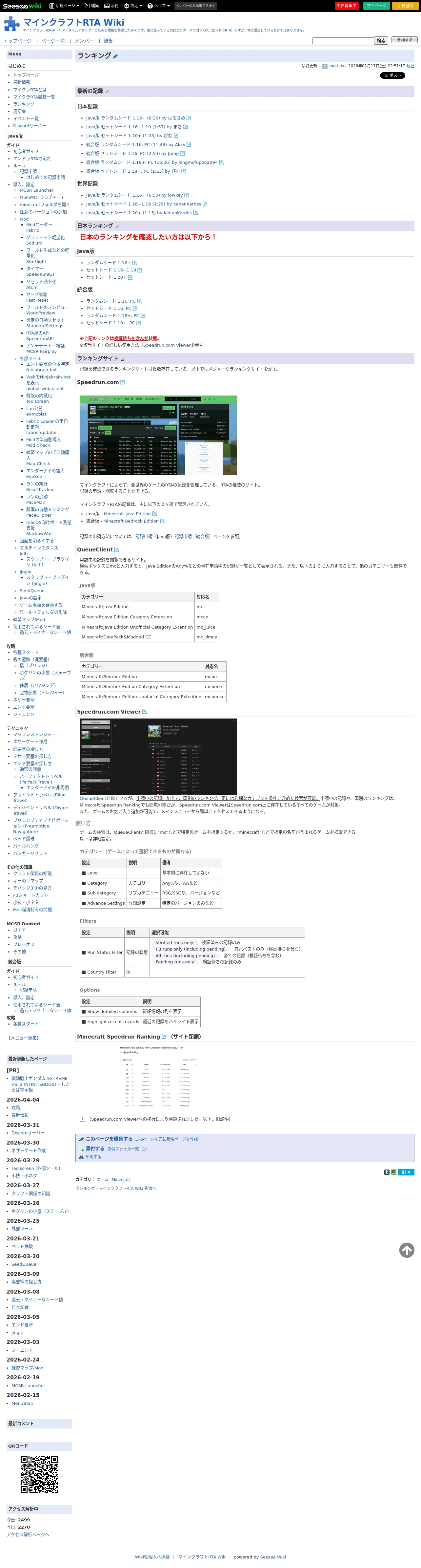Click the X ポスト share button

pyautogui.click(x=392, y=75)
